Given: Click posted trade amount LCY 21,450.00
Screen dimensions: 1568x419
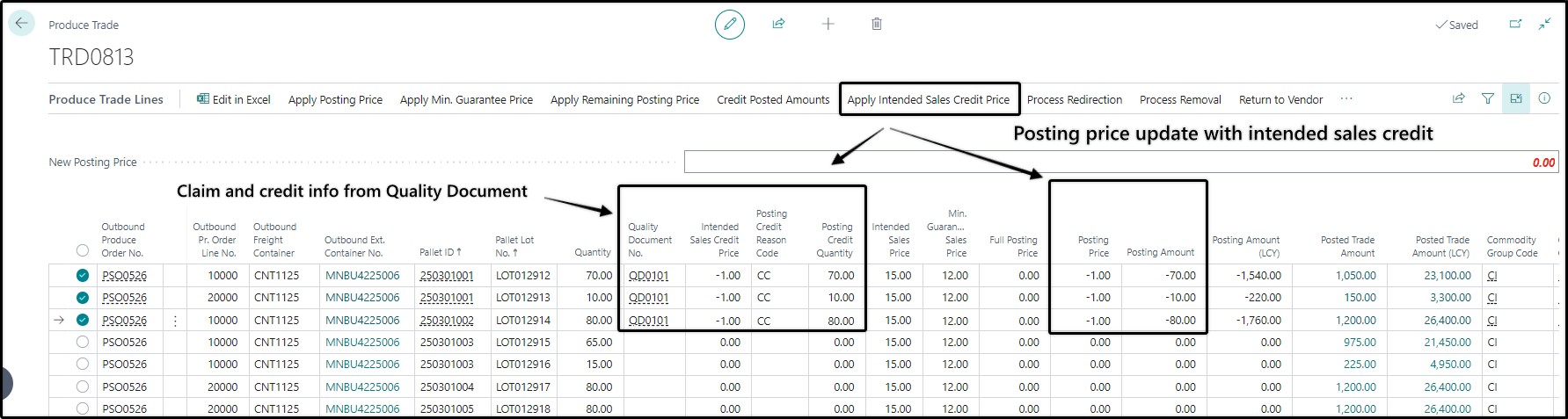Looking at the screenshot, I should [1448, 342].
